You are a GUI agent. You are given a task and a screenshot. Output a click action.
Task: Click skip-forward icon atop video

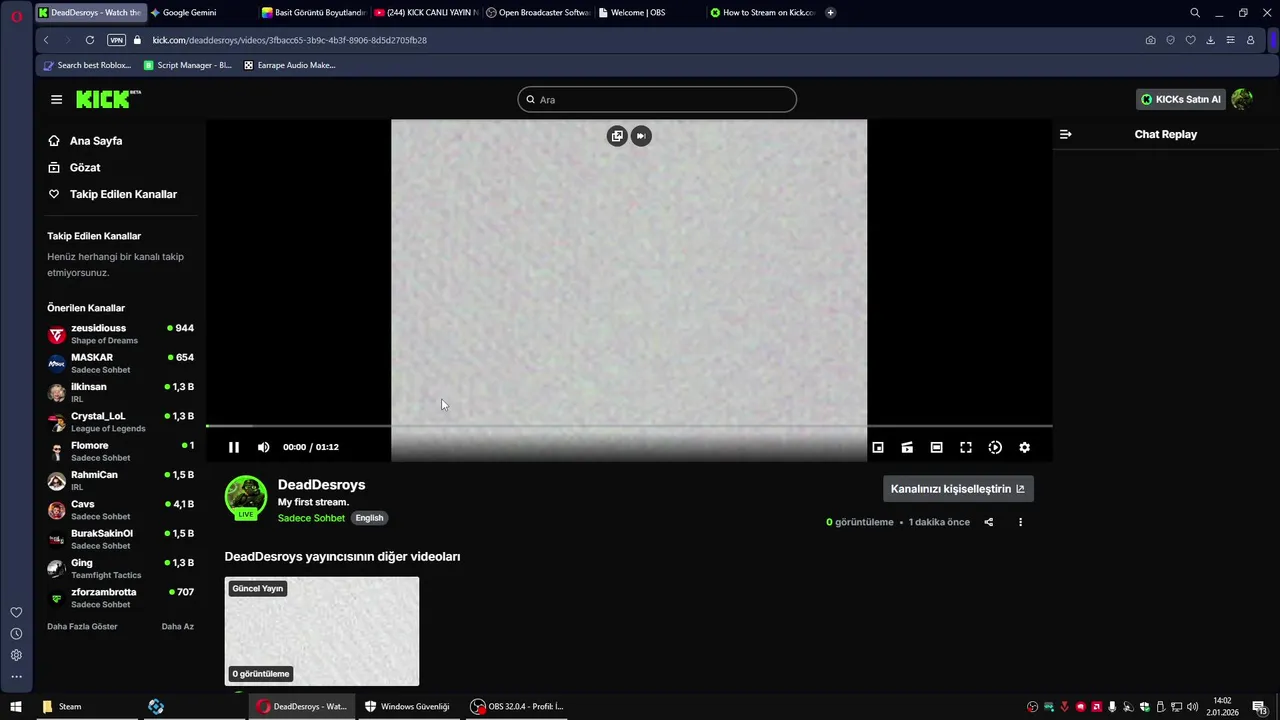pos(641,136)
